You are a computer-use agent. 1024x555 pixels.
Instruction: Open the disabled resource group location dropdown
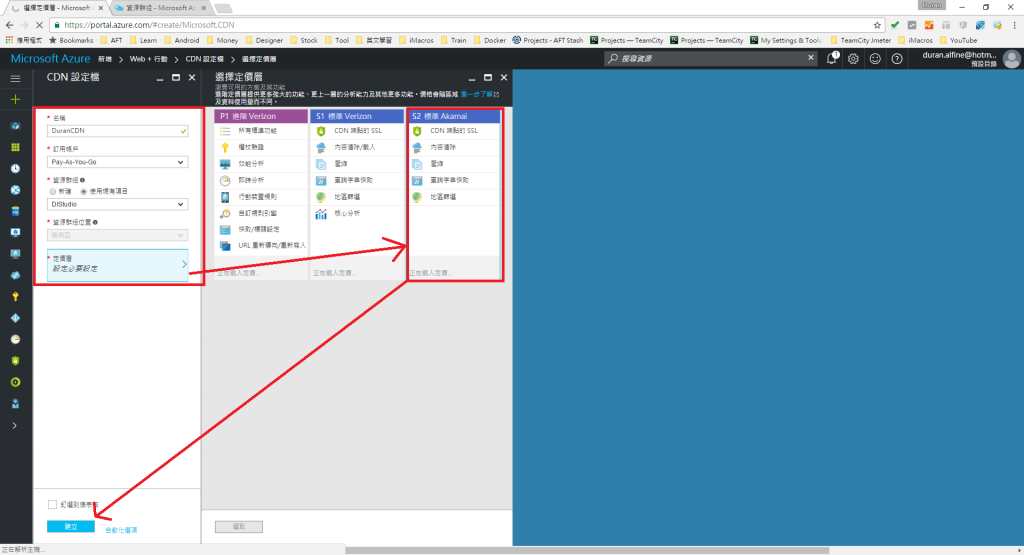(x=118, y=235)
